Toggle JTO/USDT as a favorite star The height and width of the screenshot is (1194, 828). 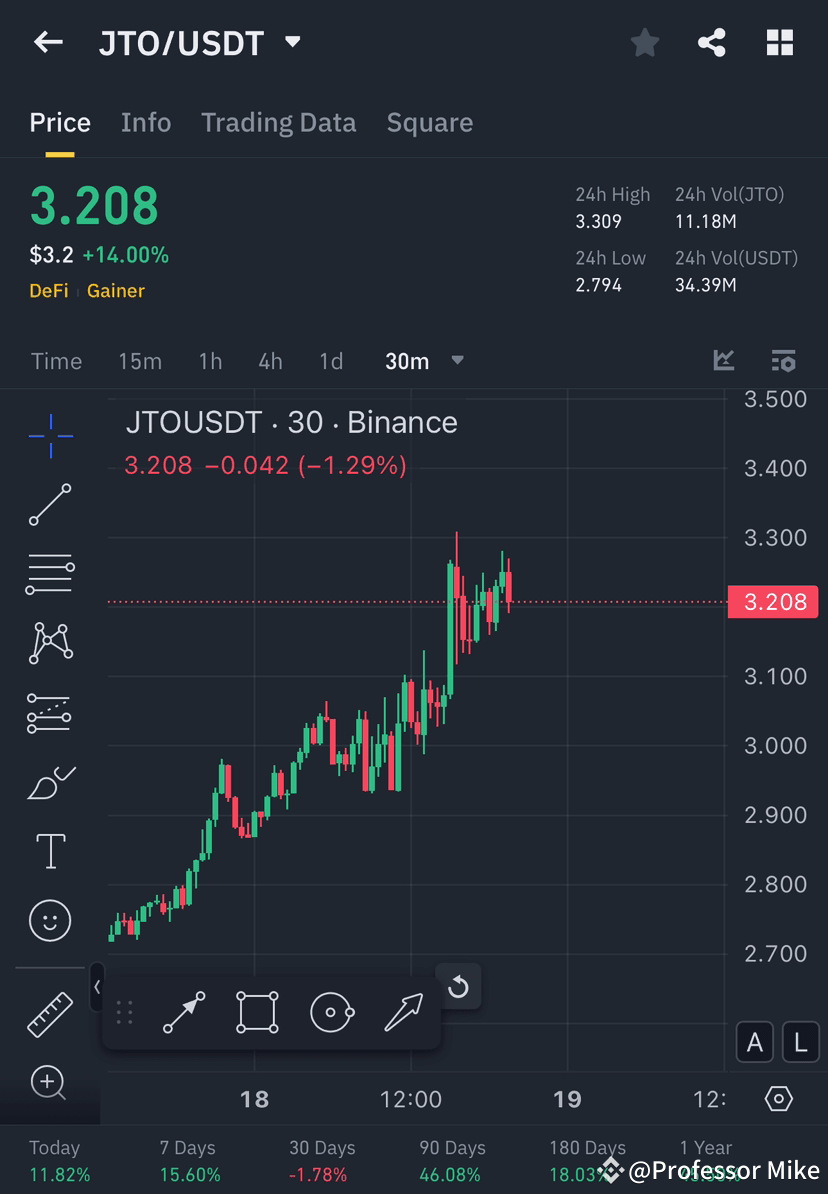click(x=644, y=42)
